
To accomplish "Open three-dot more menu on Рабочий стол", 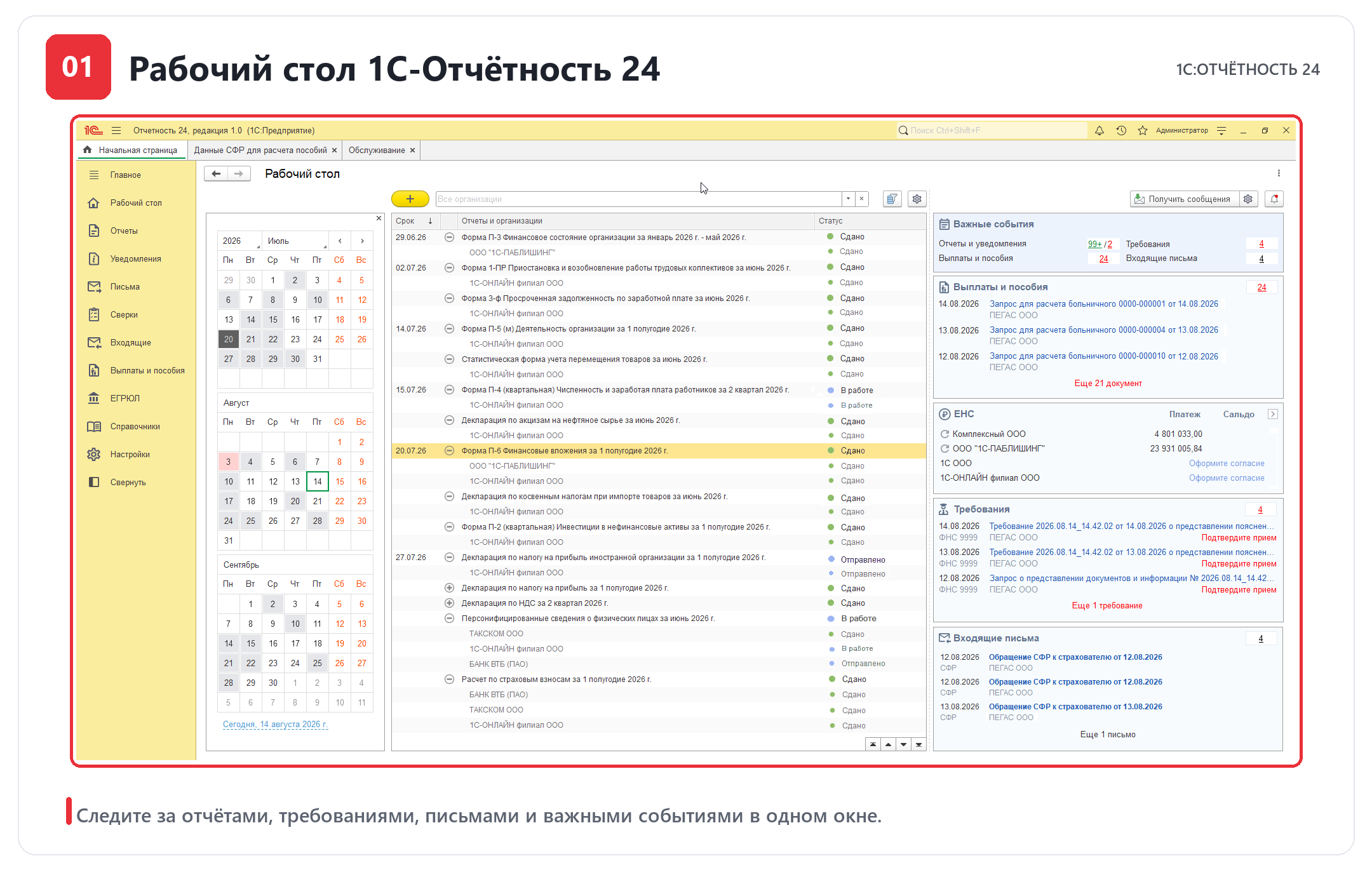I will click(x=1279, y=173).
